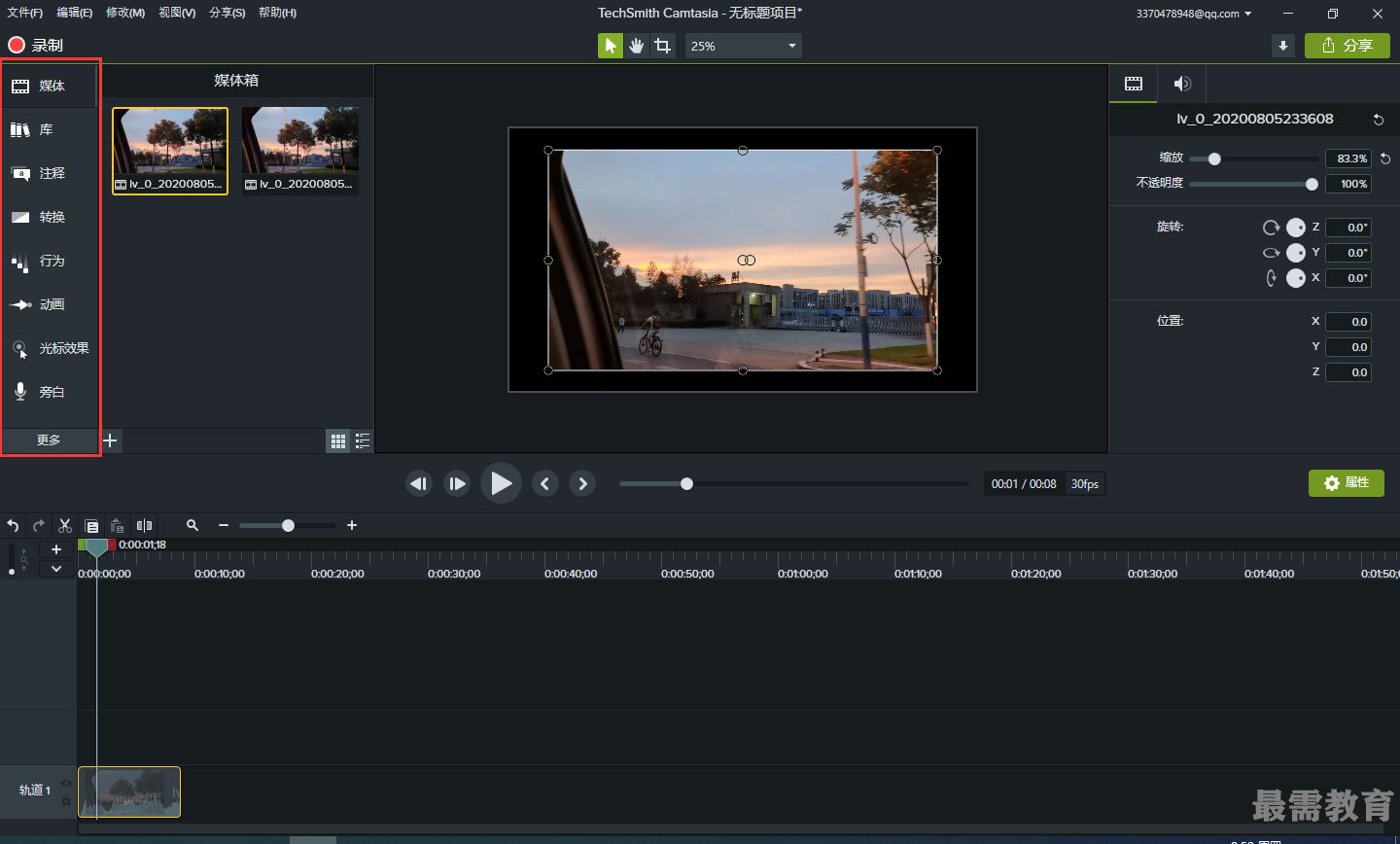Viewport: 1400px width, 844px height.
Task: Click the Z rotation dial
Action: tap(1296, 228)
